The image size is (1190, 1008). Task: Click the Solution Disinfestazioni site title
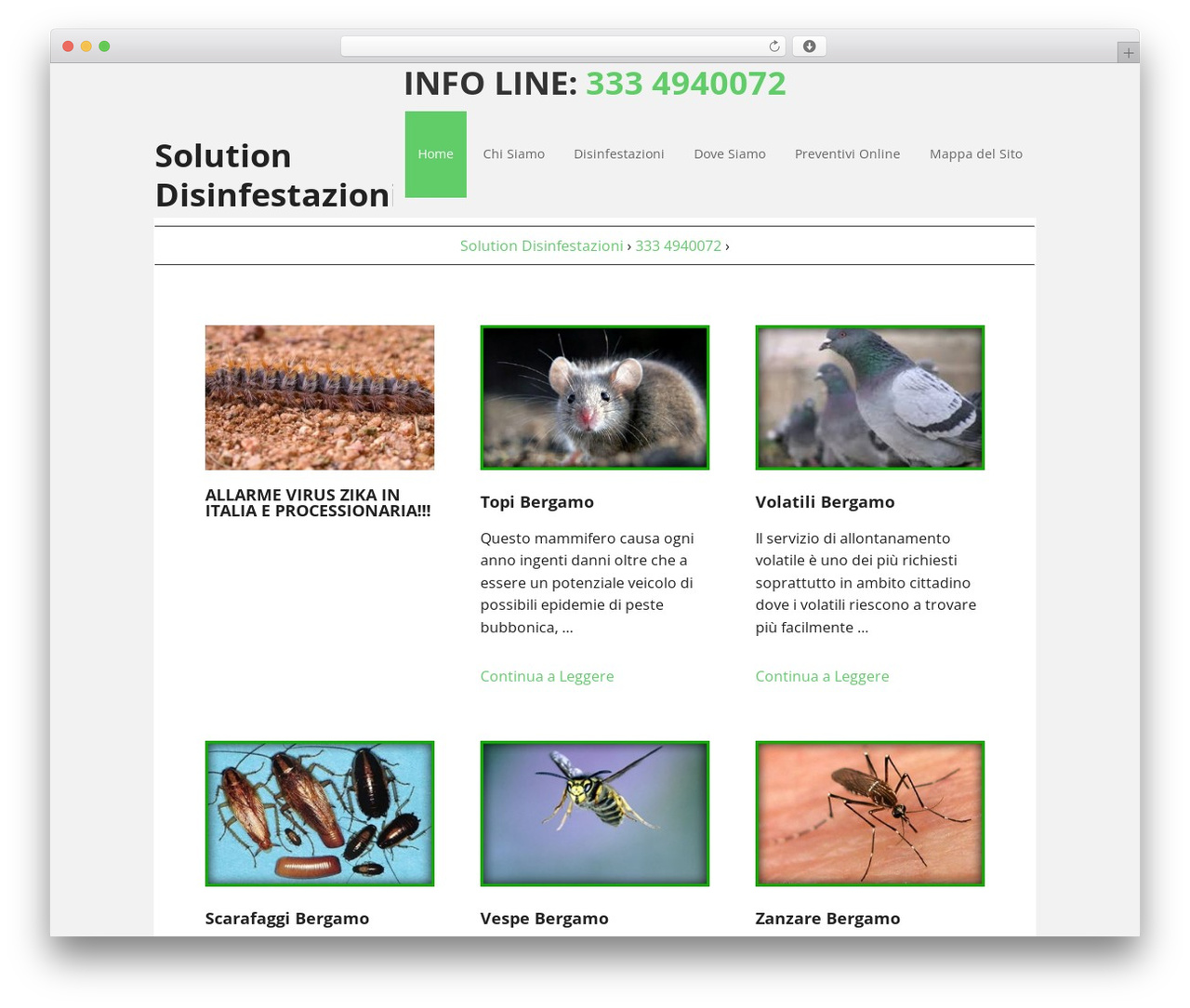coord(273,175)
